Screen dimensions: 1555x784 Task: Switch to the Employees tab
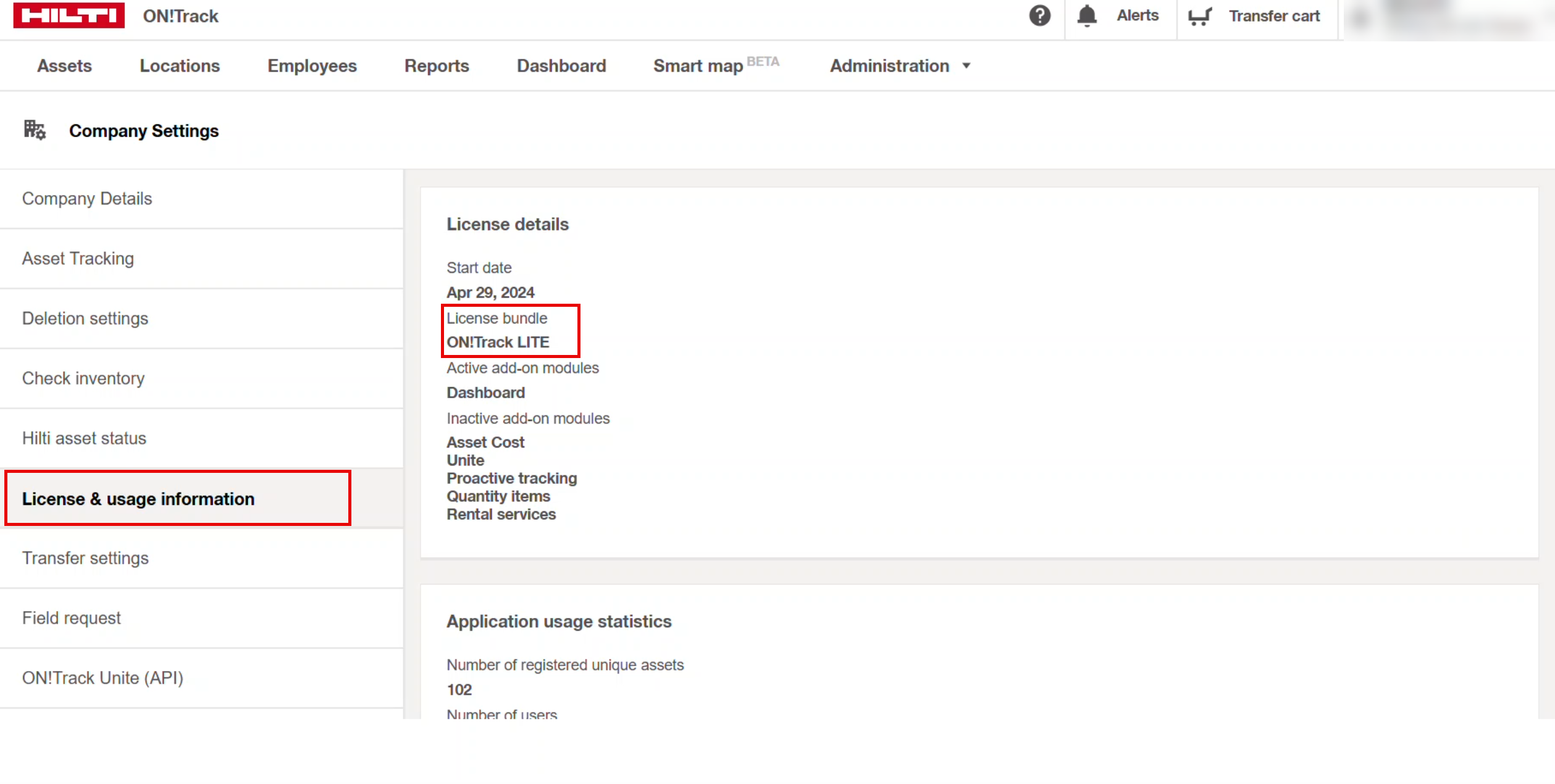click(x=312, y=66)
